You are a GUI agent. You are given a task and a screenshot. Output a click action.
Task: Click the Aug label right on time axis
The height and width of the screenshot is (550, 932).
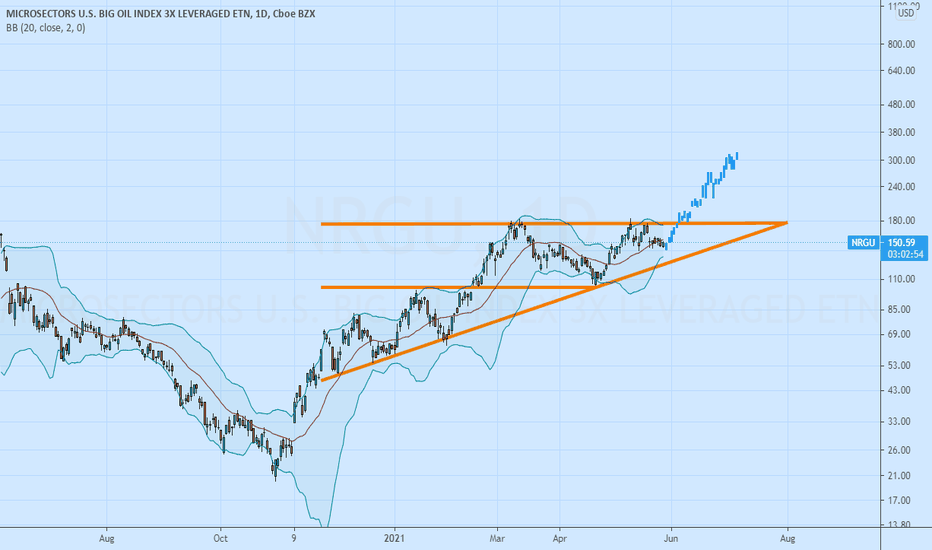coord(788,539)
